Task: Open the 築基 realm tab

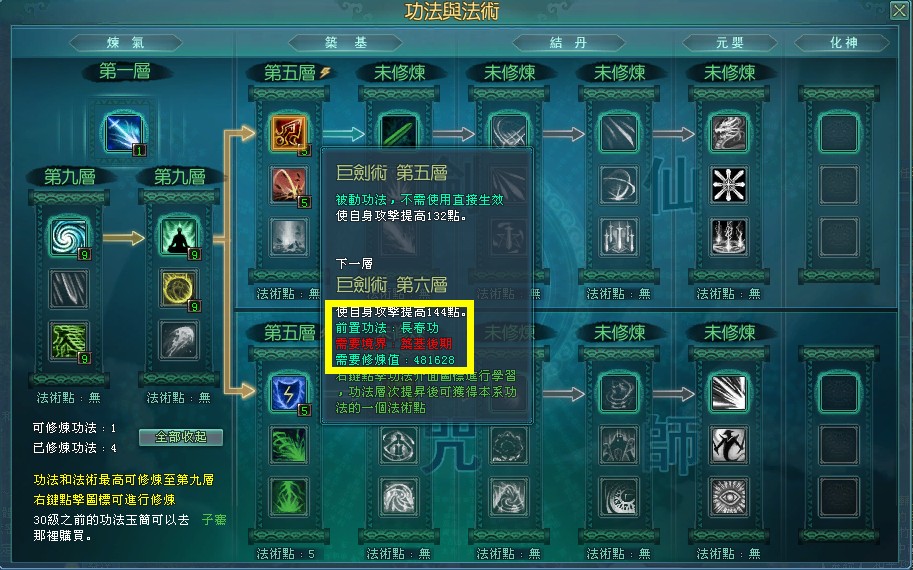Action: tap(346, 43)
